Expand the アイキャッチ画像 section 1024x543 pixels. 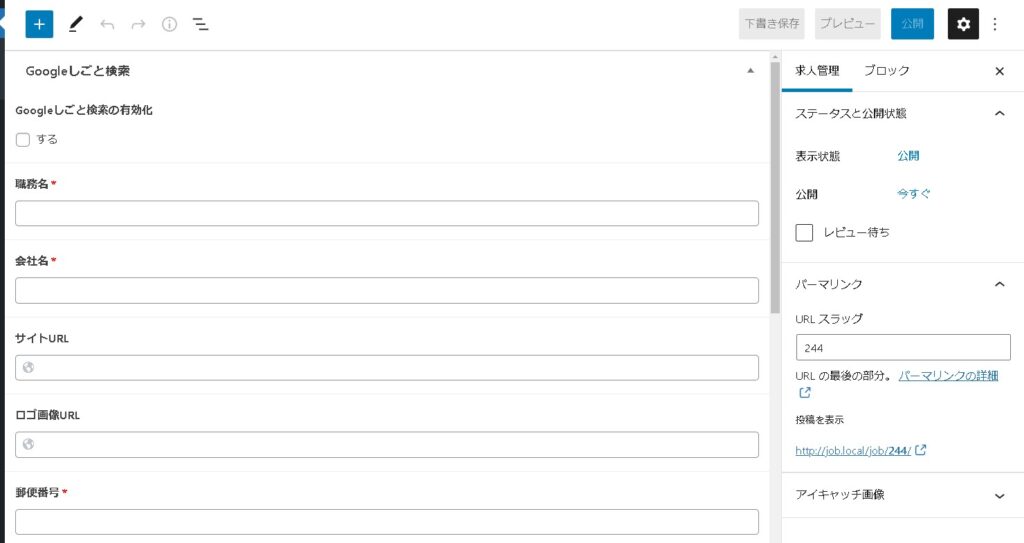click(x=999, y=495)
